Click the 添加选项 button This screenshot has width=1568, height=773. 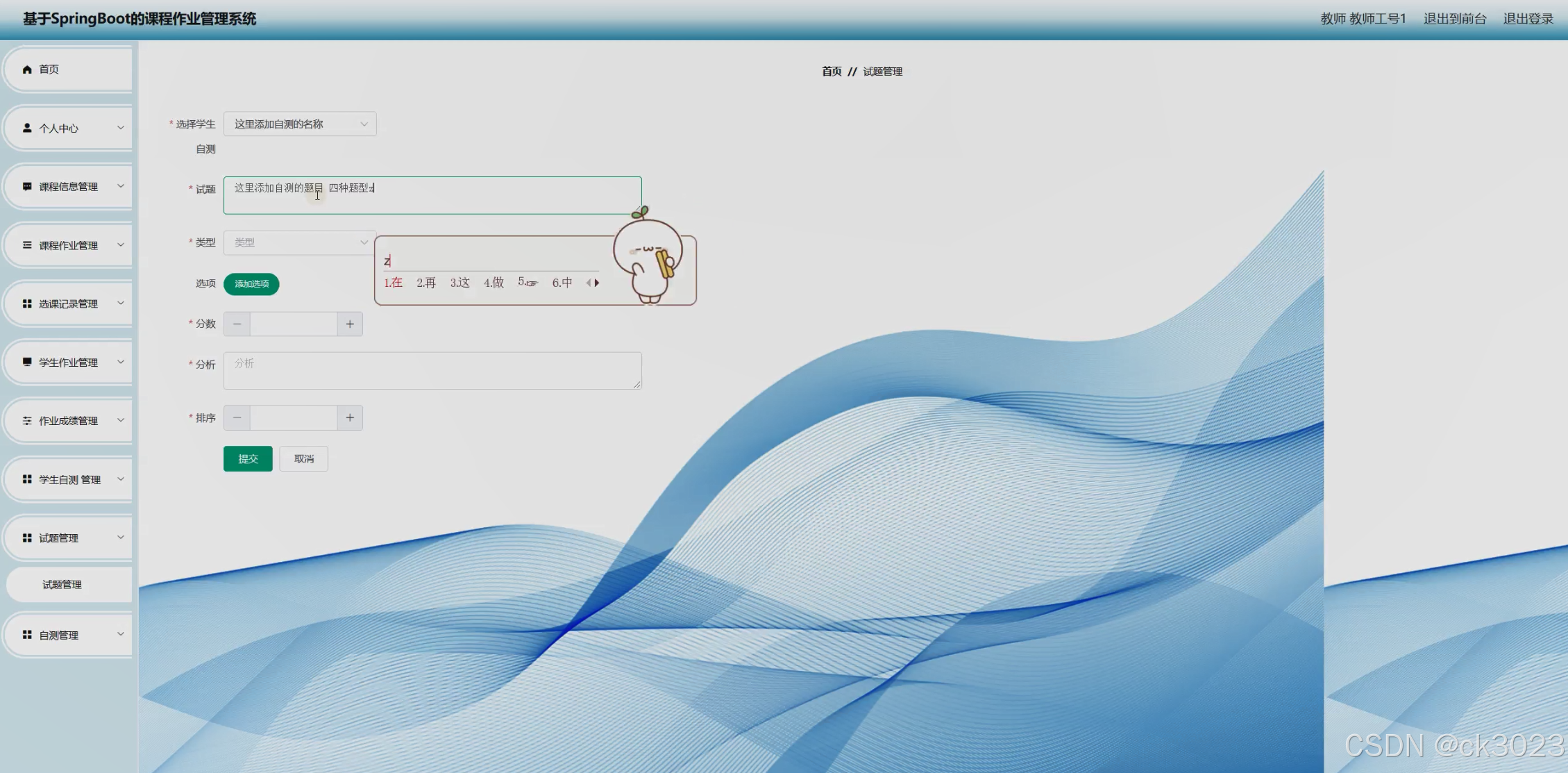(251, 284)
